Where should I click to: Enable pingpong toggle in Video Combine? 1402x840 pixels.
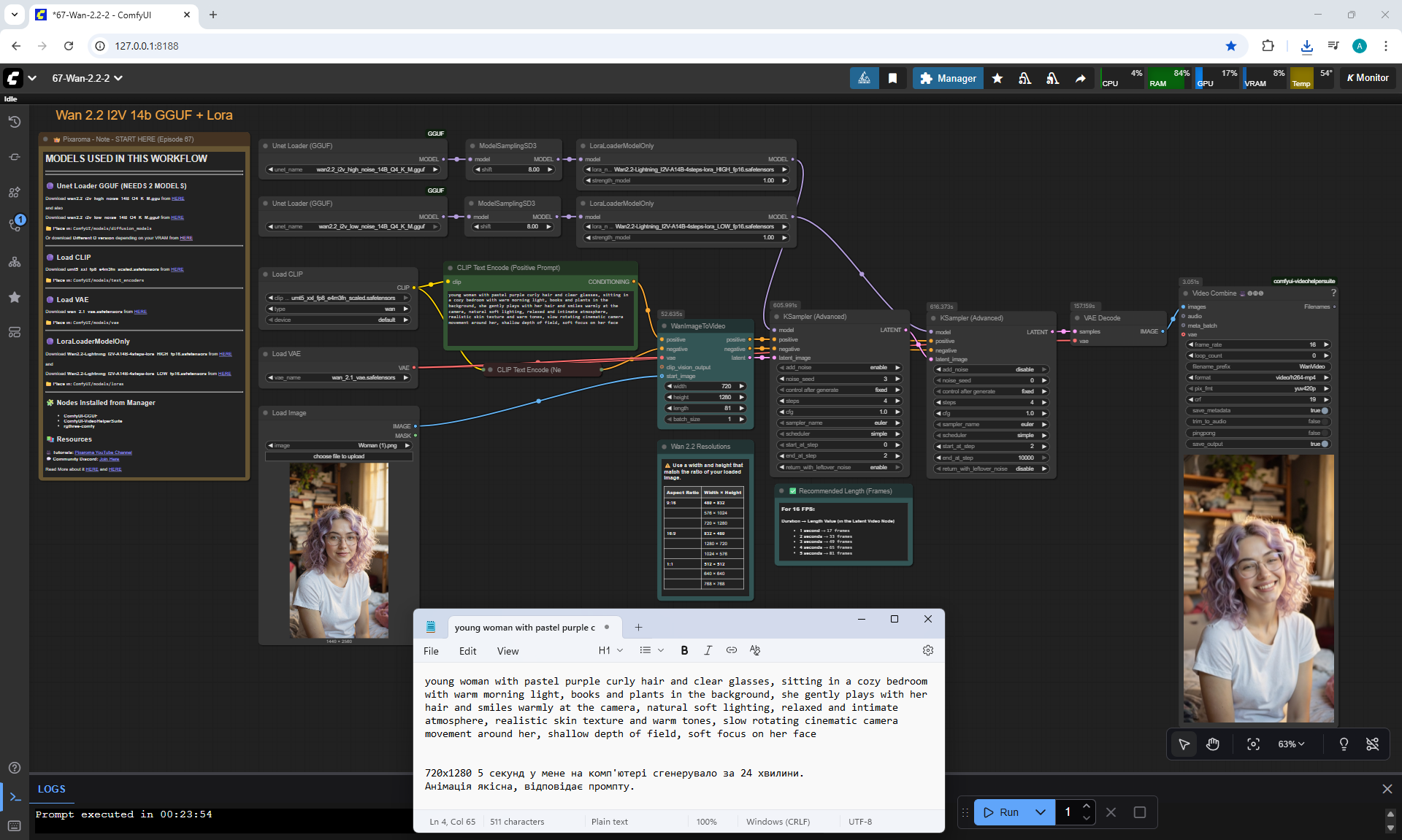1325,433
